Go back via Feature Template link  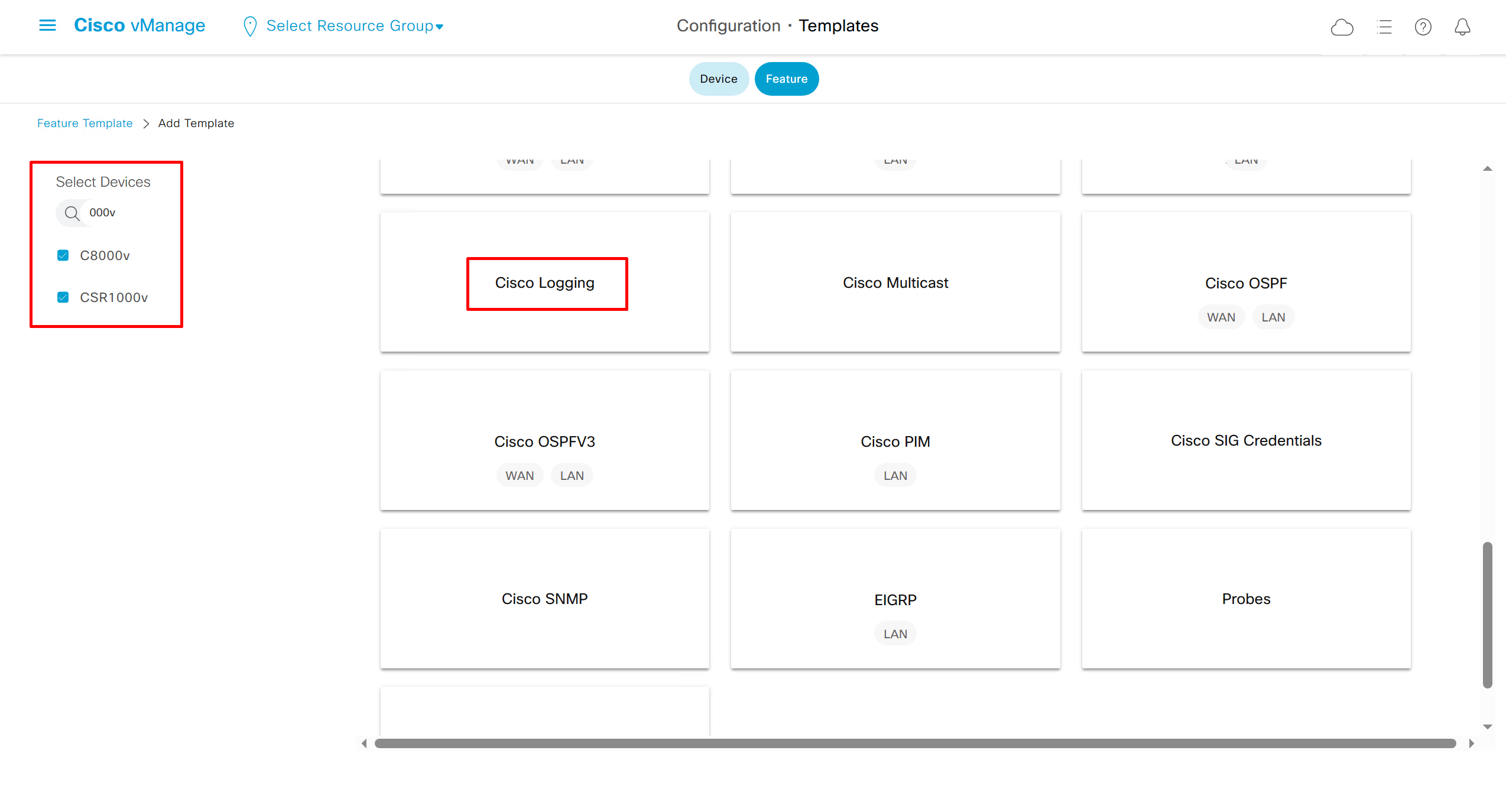click(x=85, y=124)
